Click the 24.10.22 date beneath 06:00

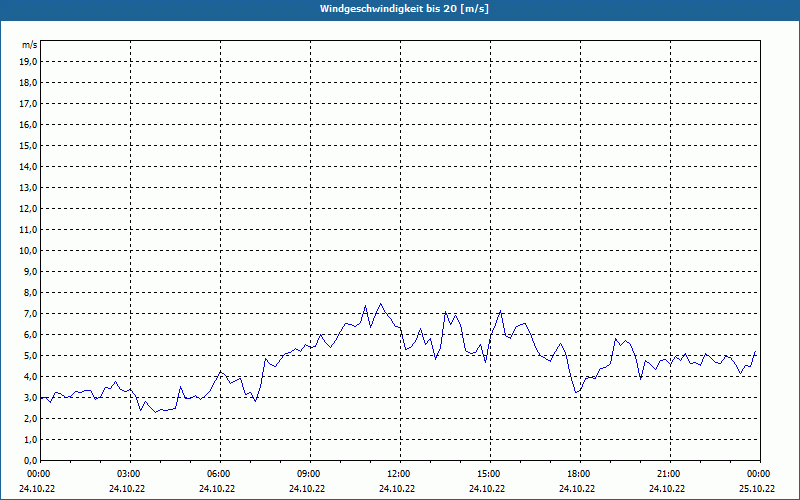[x=217, y=489]
